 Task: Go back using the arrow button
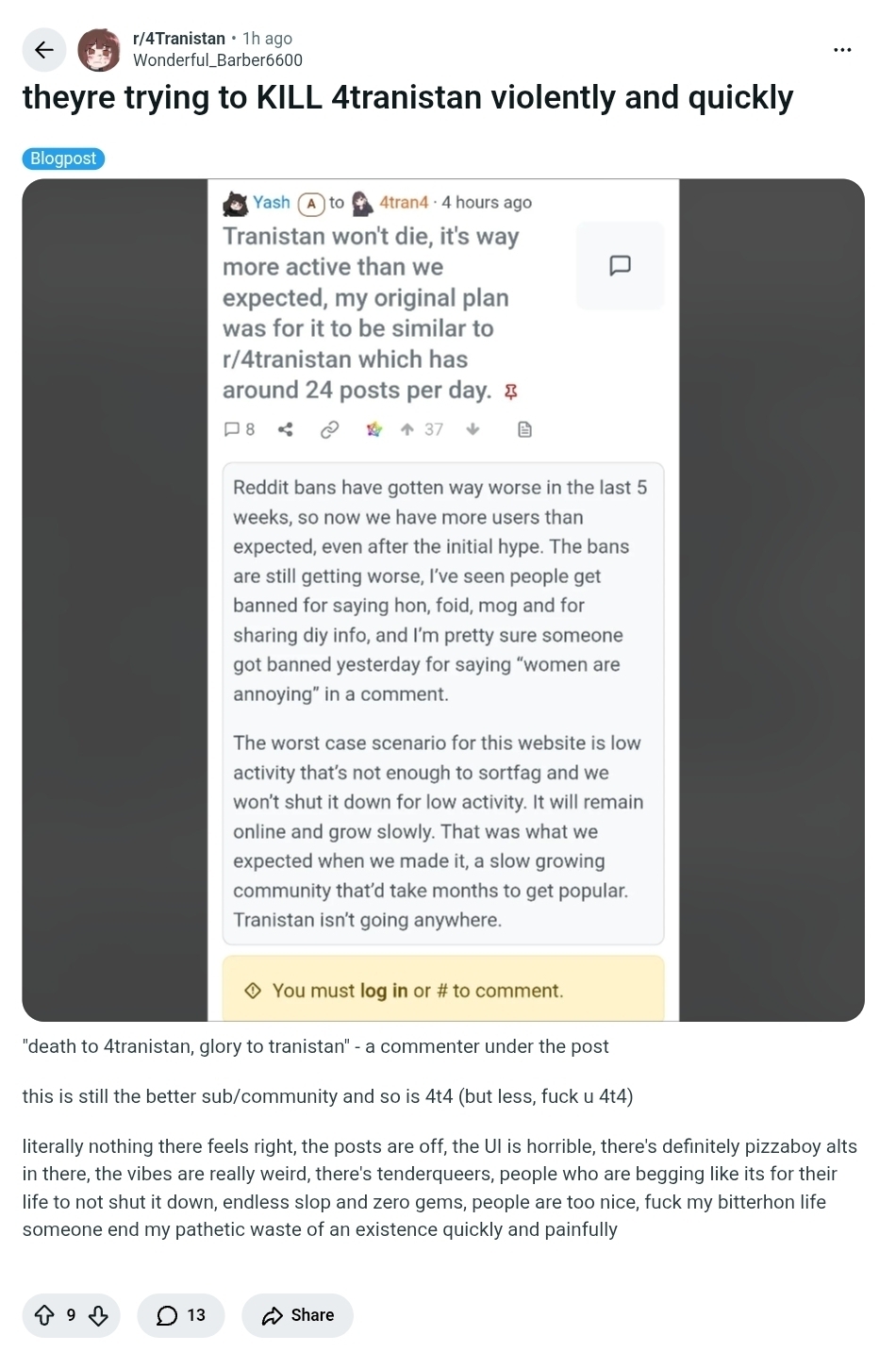click(43, 50)
